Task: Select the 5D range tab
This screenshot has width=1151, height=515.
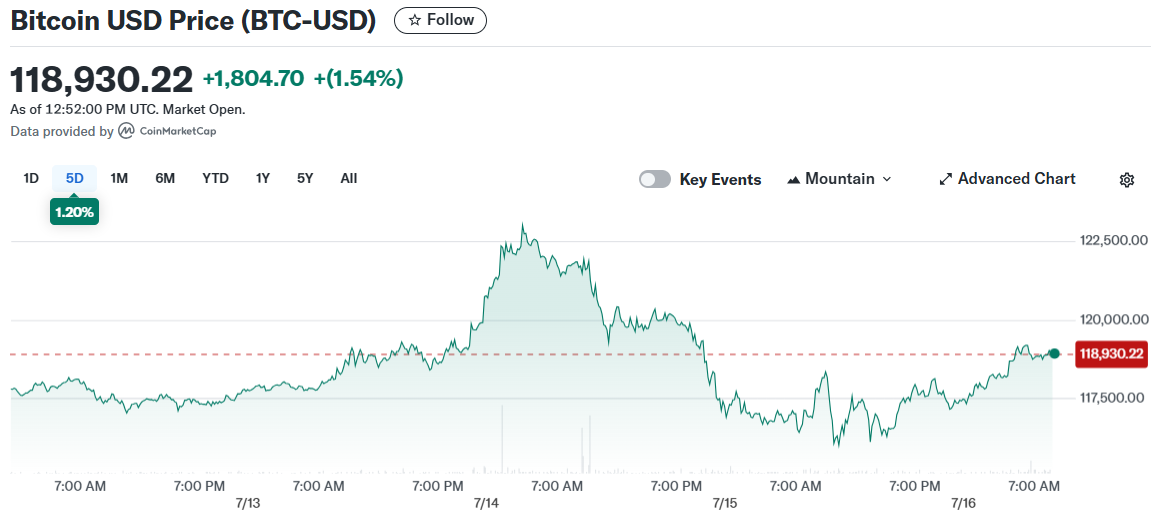Action: (74, 178)
